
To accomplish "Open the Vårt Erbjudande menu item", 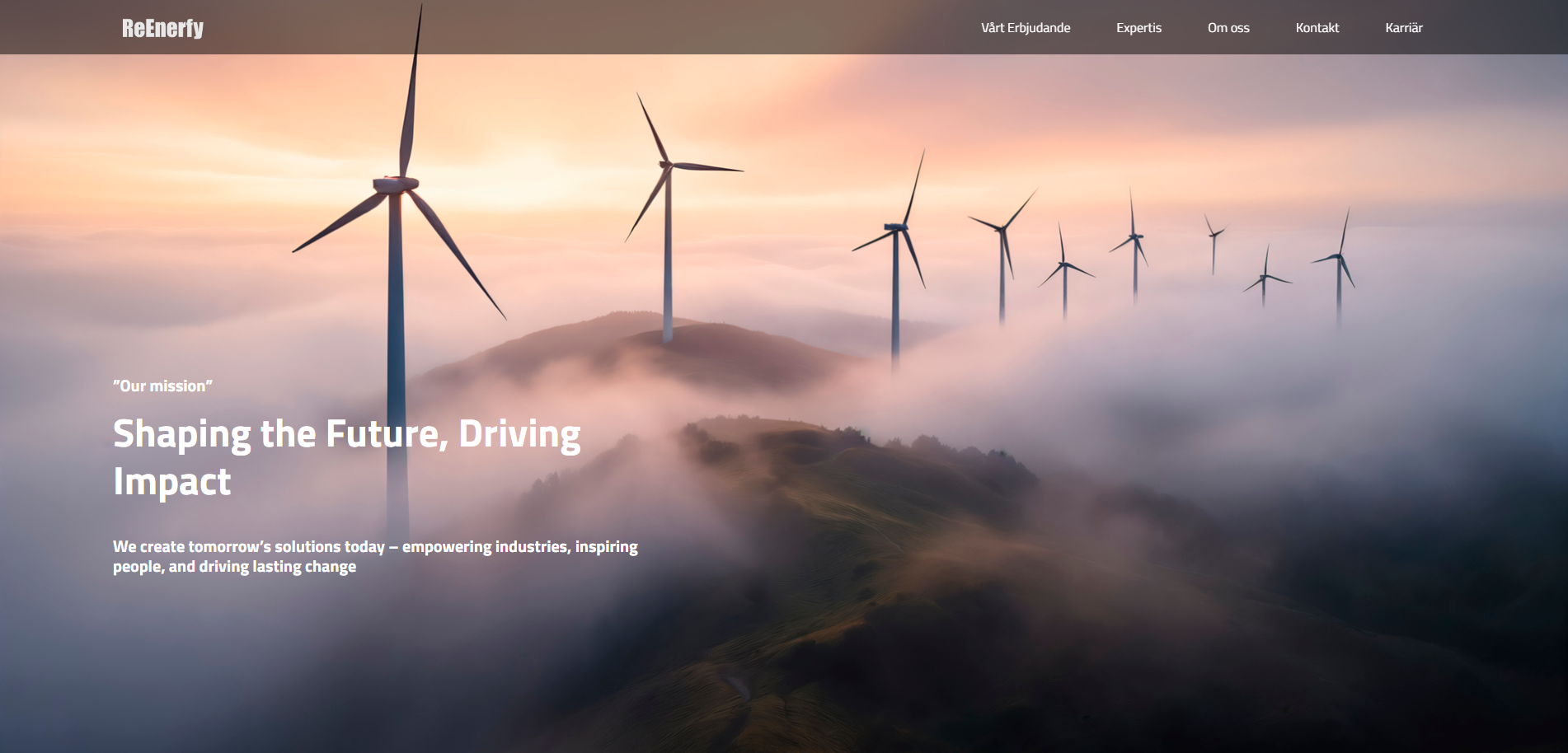I will (x=1025, y=28).
